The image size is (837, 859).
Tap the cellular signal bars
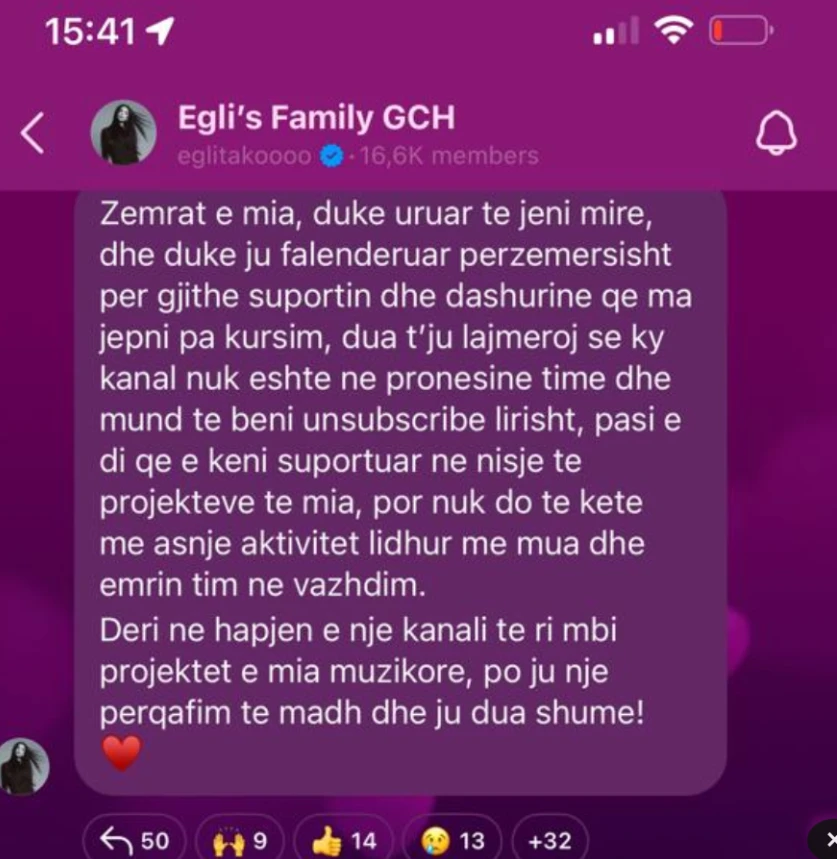(616, 30)
